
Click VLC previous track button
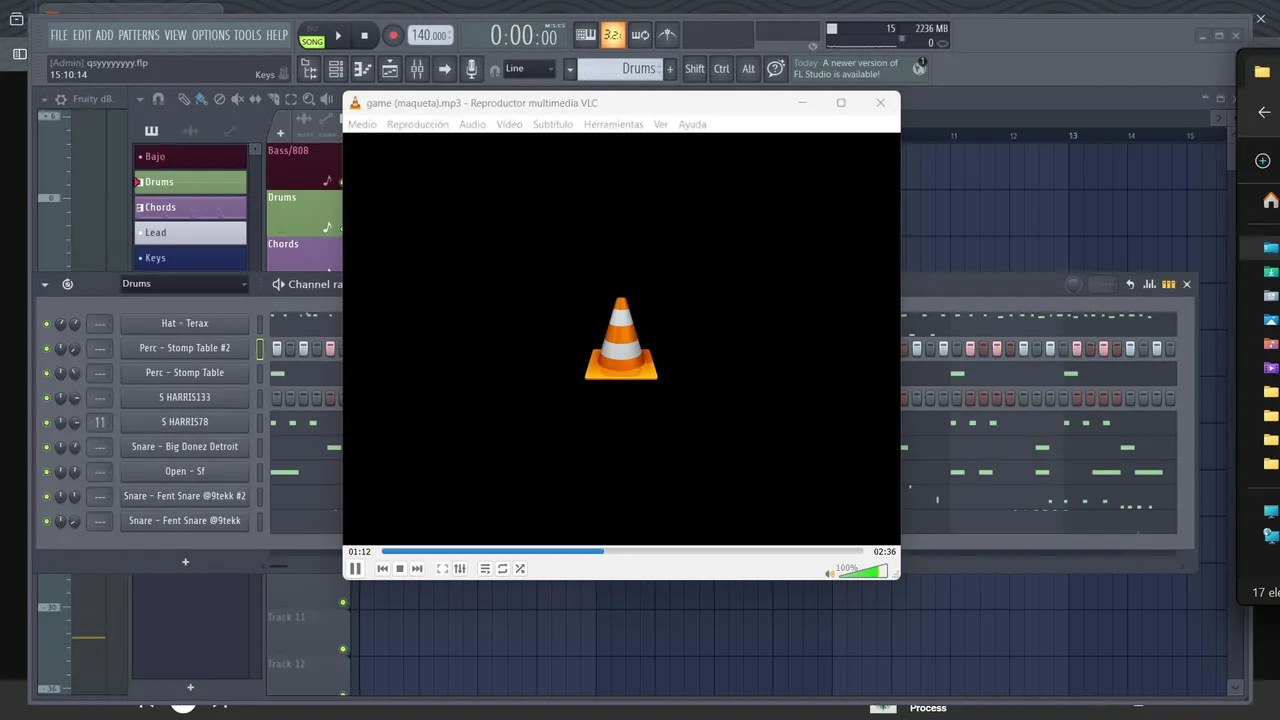click(382, 569)
